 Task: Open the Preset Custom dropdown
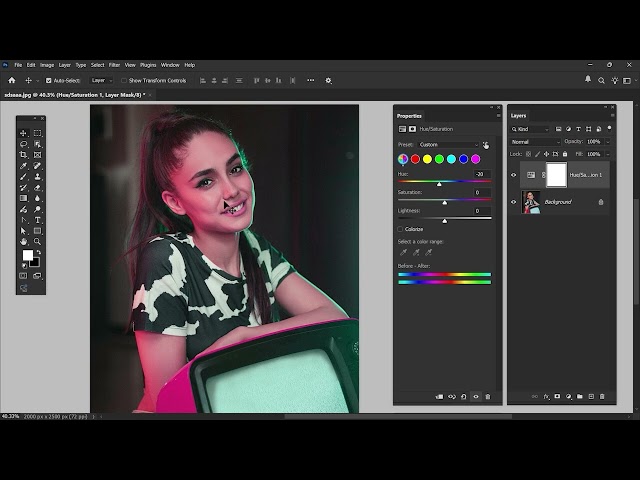tap(449, 145)
